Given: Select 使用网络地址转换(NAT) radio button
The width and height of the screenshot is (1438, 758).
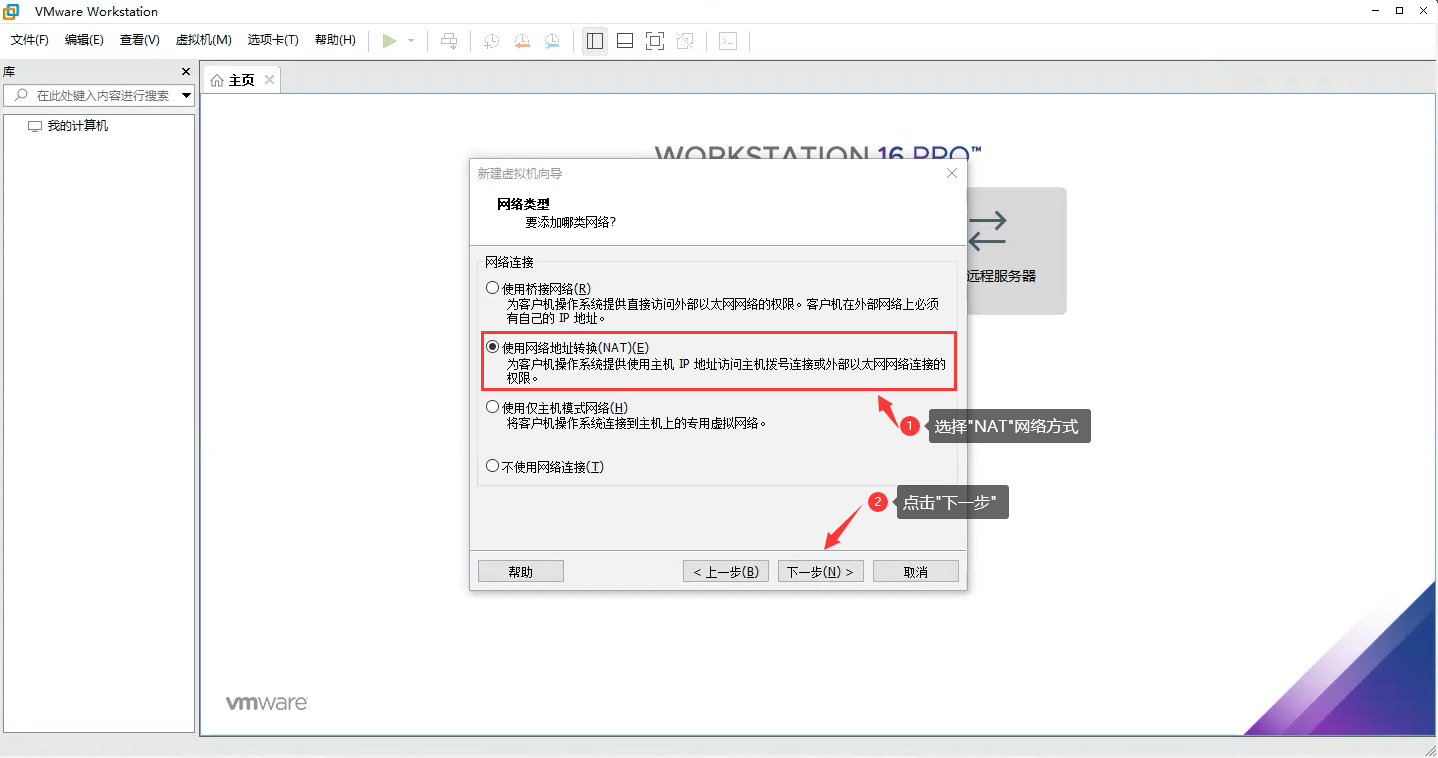Looking at the screenshot, I should click(x=492, y=347).
